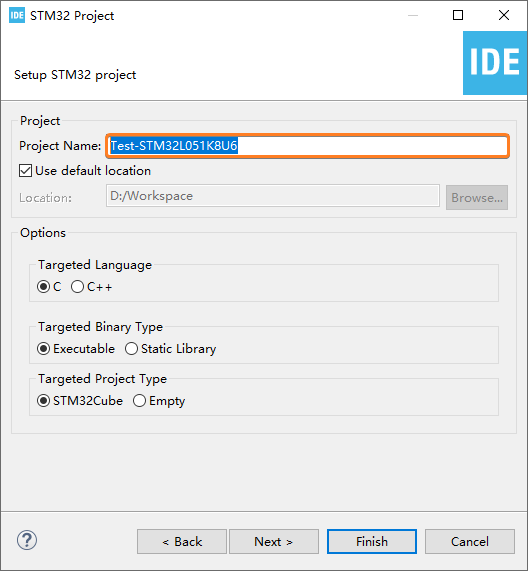Viewport: 528px width, 571px height.
Task: Minimize the STM32 Project window
Action: coord(413,15)
